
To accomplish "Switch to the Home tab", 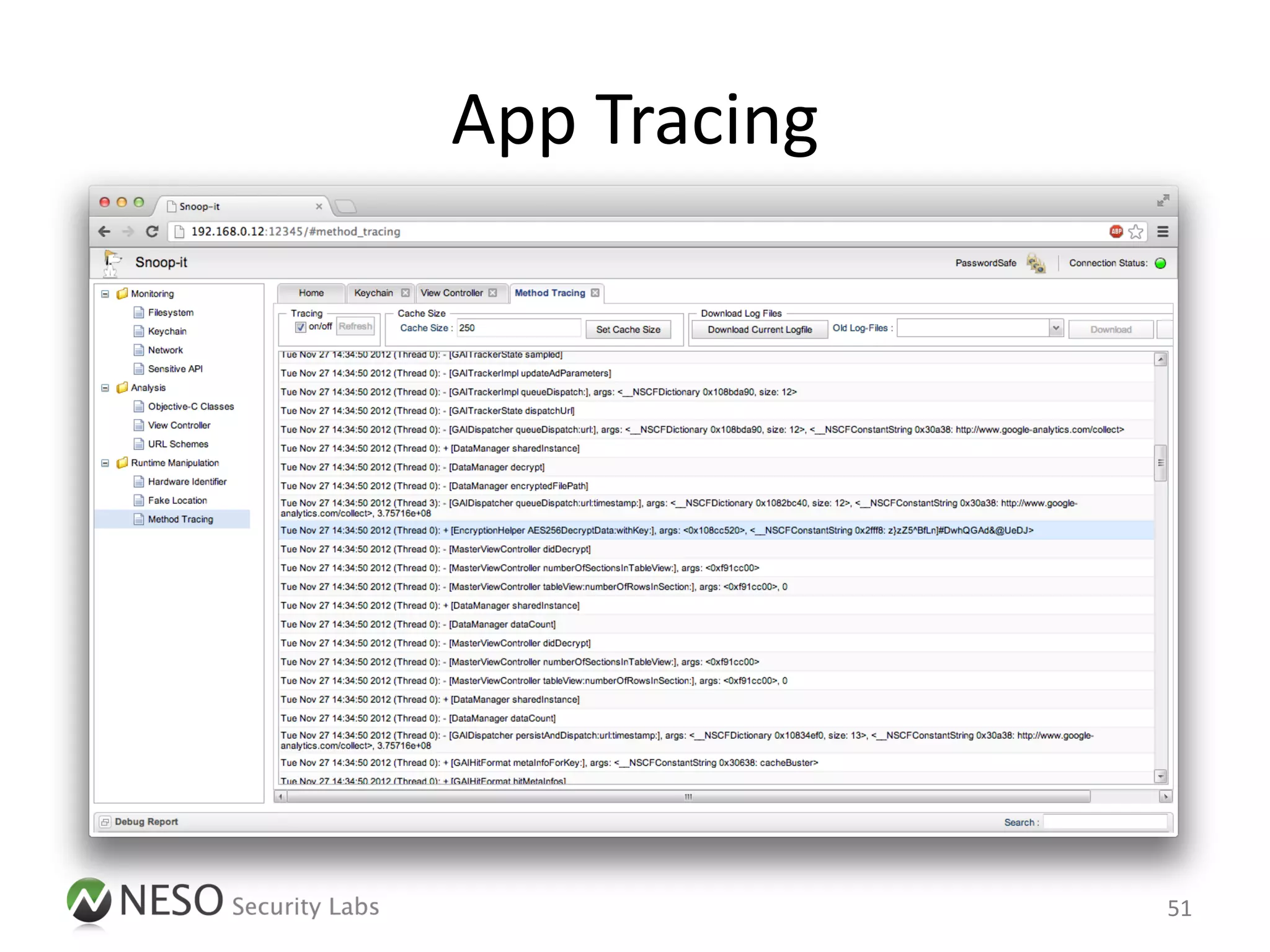I will [311, 293].
